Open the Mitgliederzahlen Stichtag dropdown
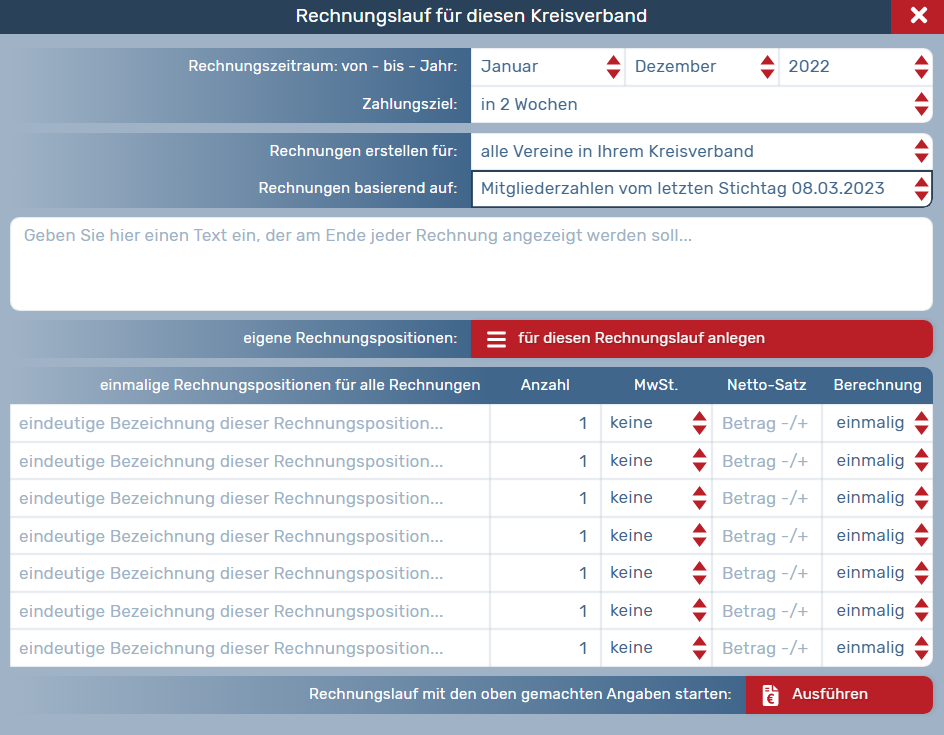 (x=700, y=188)
